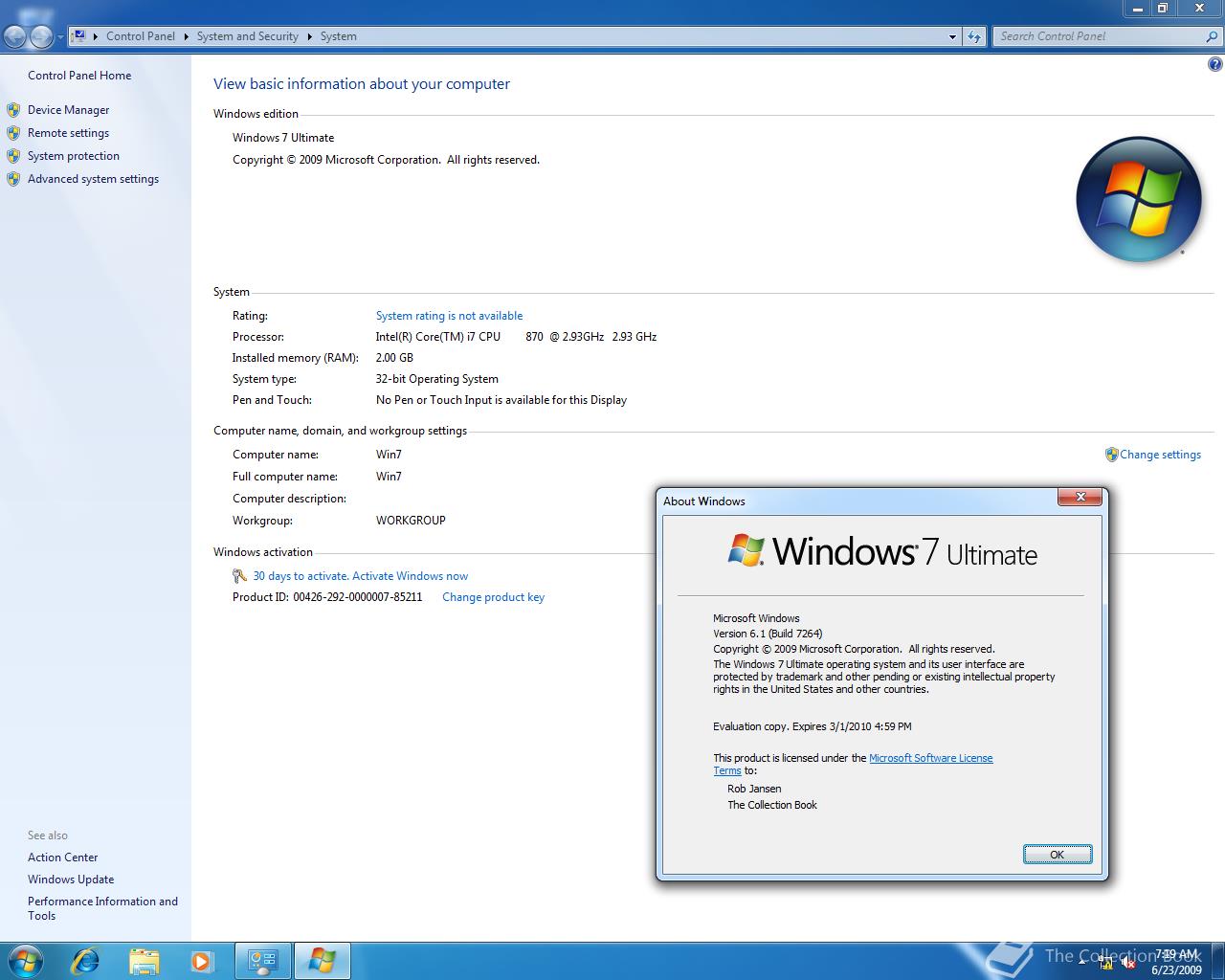Click '32-bit Operating System' value
1225x980 pixels.
coord(437,379)
